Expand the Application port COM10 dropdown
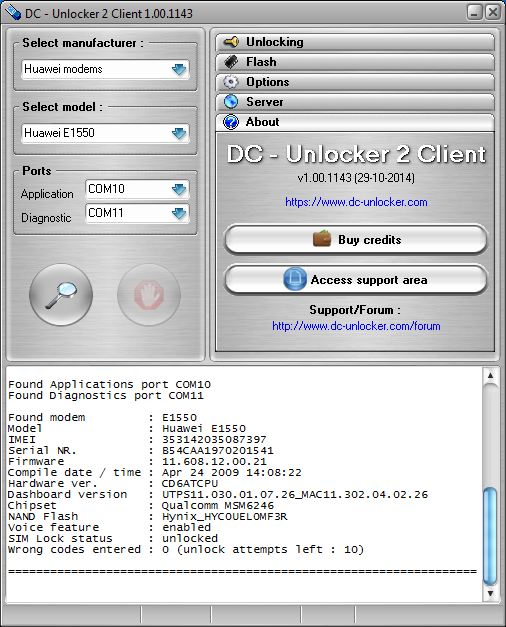The height and width of the screenshot is (627, 506). pyautogui.click(x=137, y=189)
